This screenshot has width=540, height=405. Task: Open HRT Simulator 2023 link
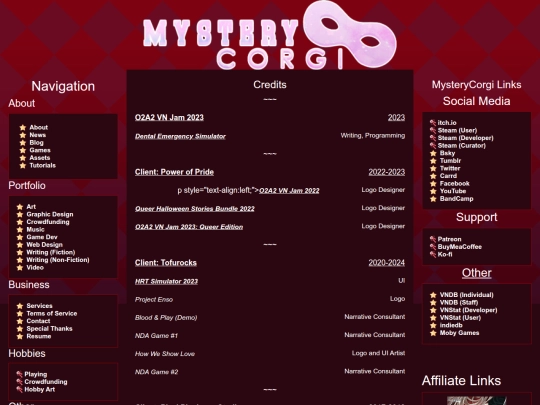point(166,281)
